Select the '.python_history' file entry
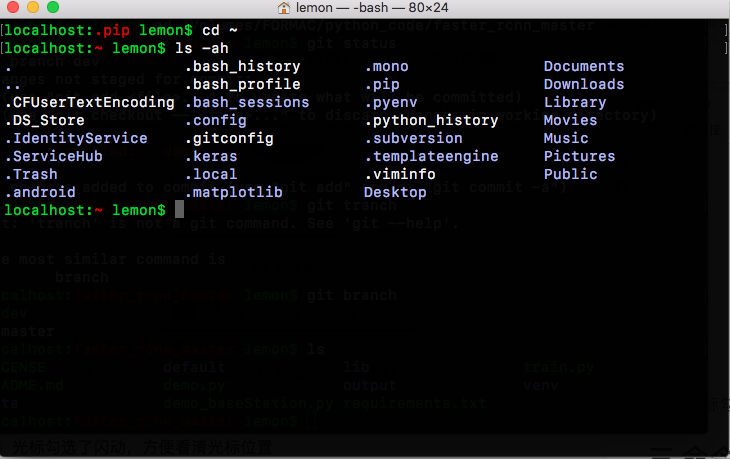730x459 pixels. [431, 121]
